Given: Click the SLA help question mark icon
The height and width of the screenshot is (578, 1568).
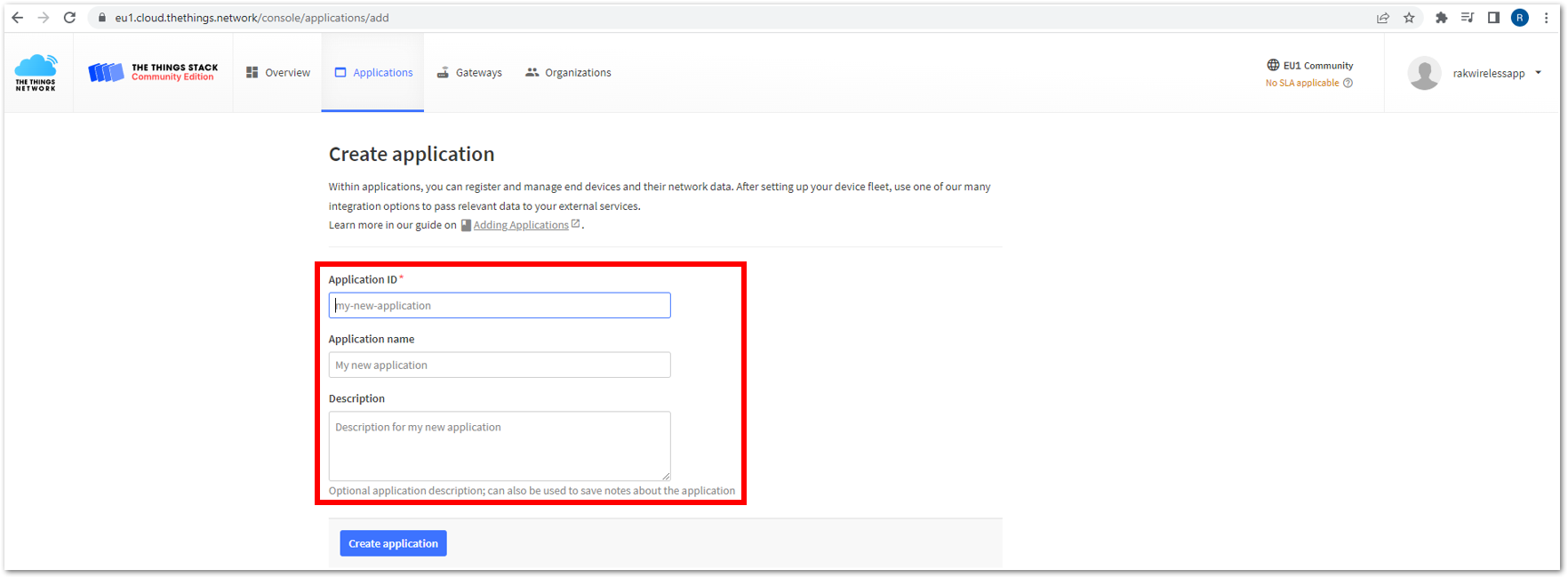Looking at the screenshot, I should click(x=1348, y=84).
